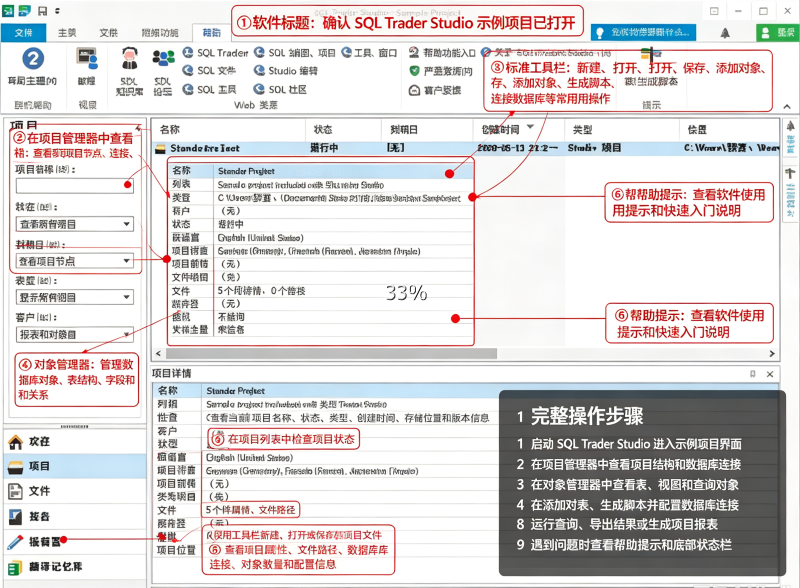Click the customer feedback icon in ribbon
The width and height of the screenshot is (800, 588).
click(x=414, y=90)
